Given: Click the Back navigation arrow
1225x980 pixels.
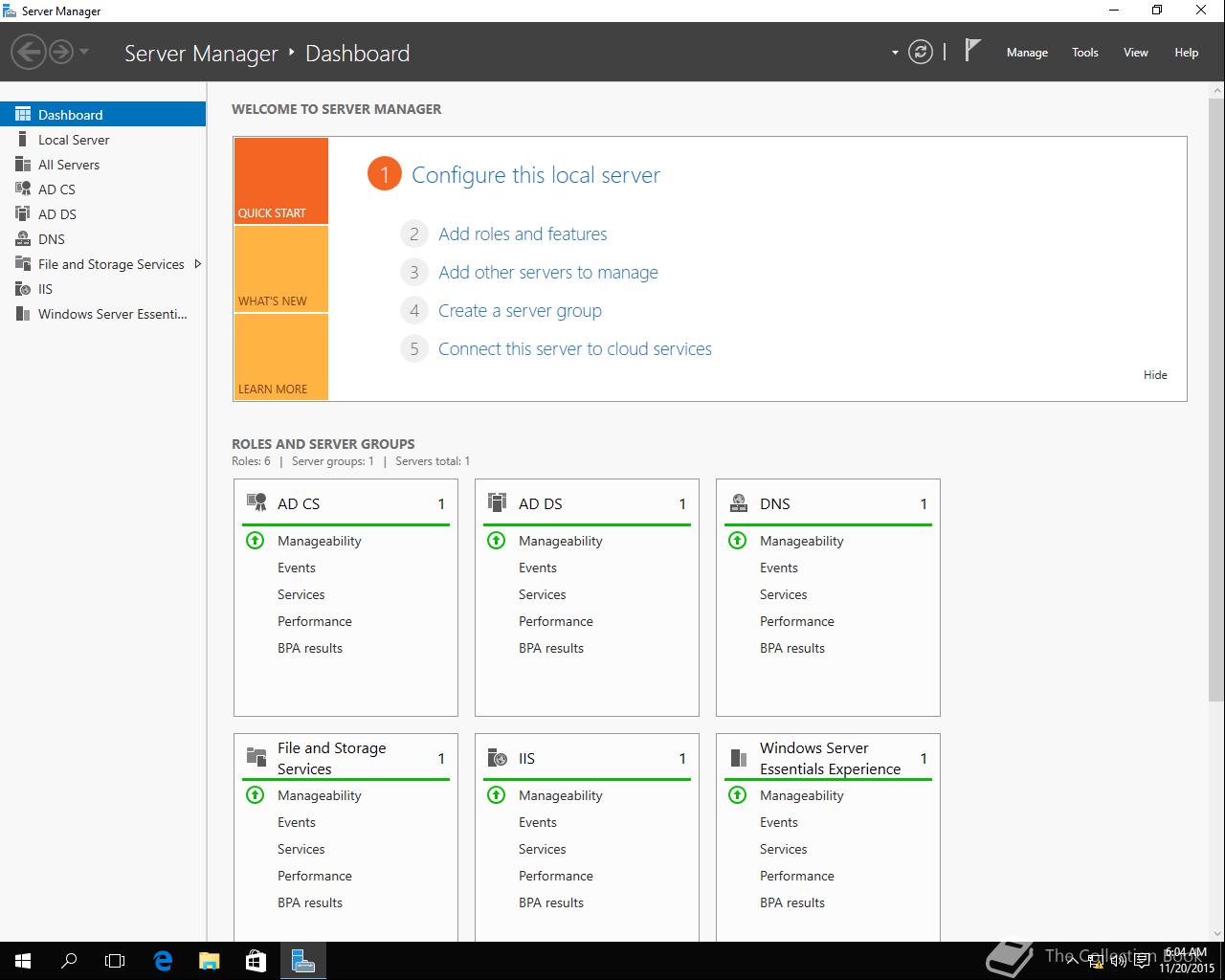Looking at the screenshot, I should click(x=30, y=52).
